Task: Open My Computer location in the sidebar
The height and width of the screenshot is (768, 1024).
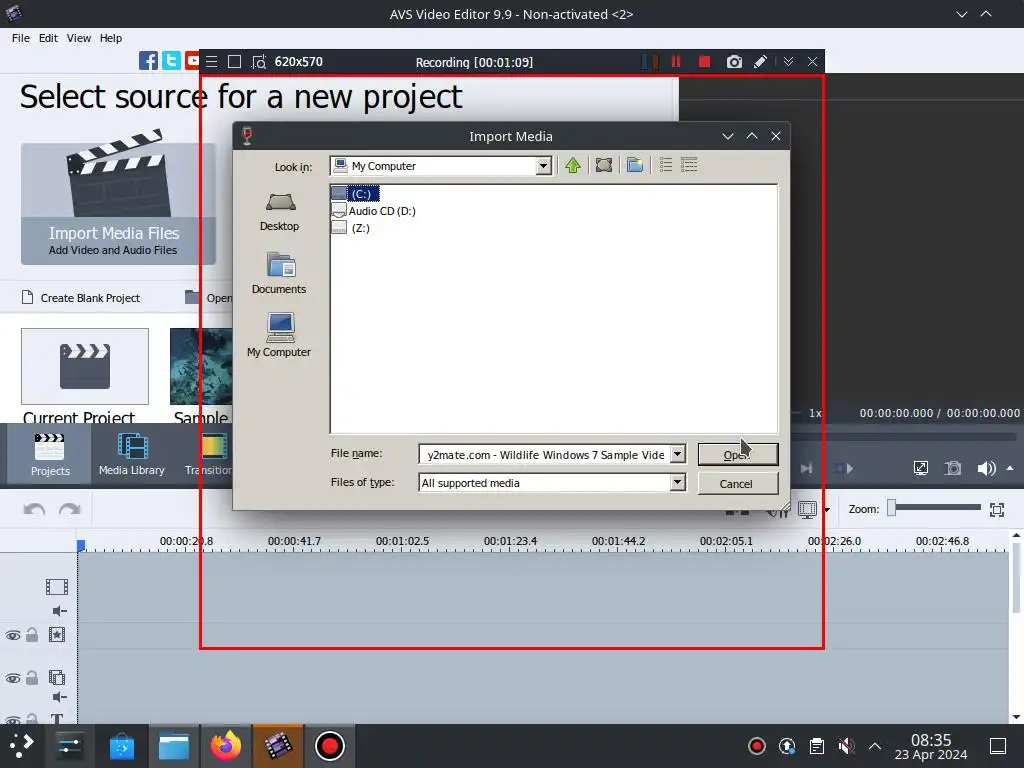Action: (x=279, y=335)
